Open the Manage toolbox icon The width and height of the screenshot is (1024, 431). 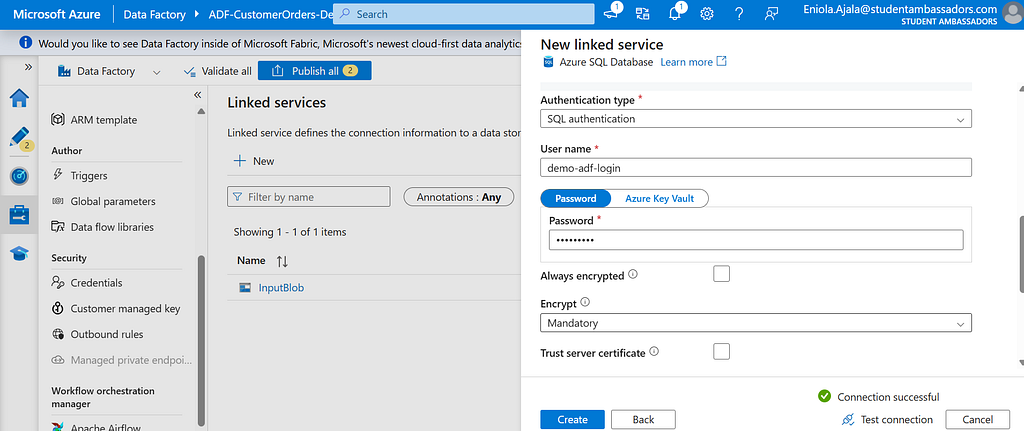coord(19,215)
